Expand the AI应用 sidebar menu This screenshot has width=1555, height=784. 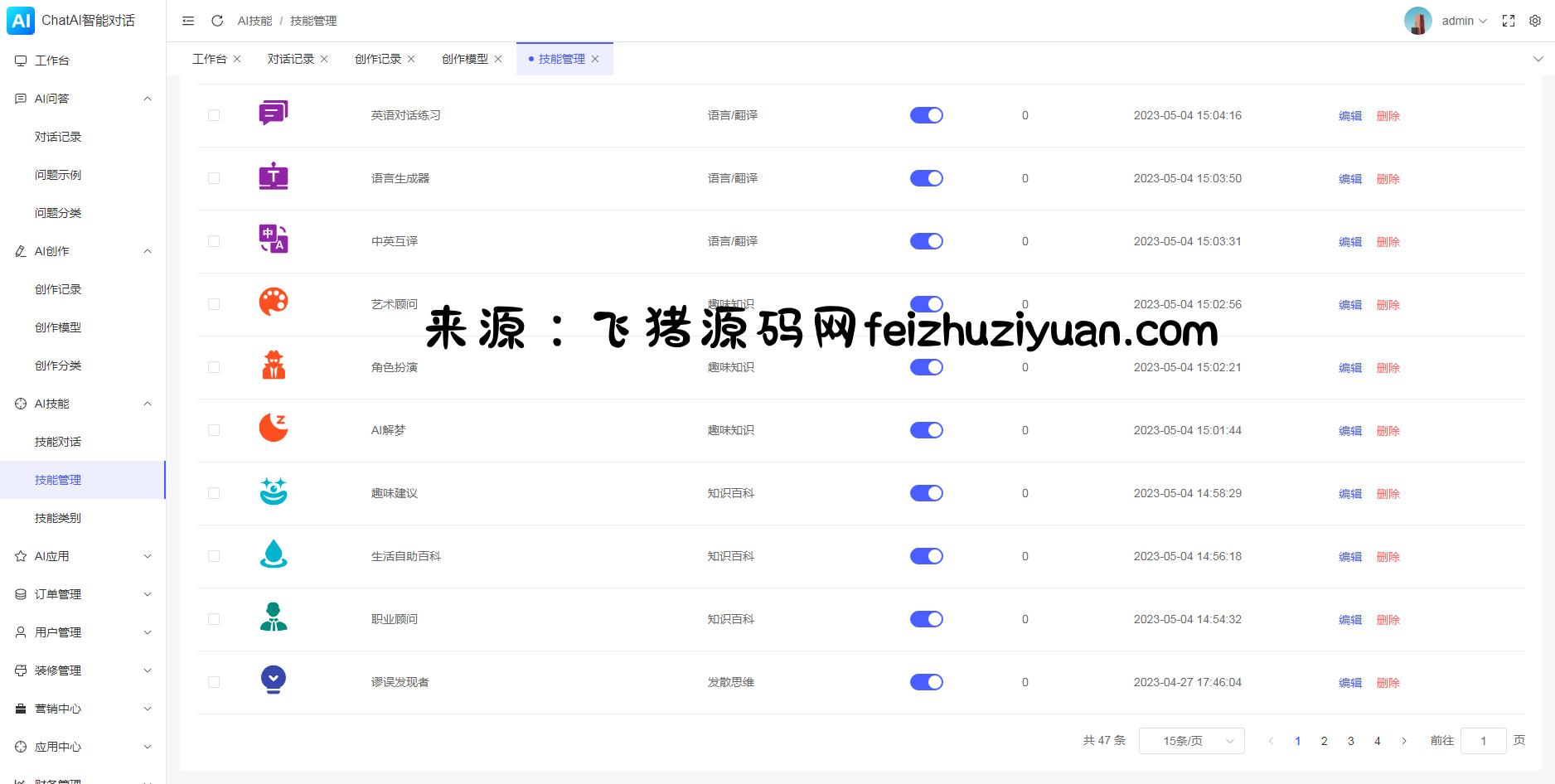(83, 556)
